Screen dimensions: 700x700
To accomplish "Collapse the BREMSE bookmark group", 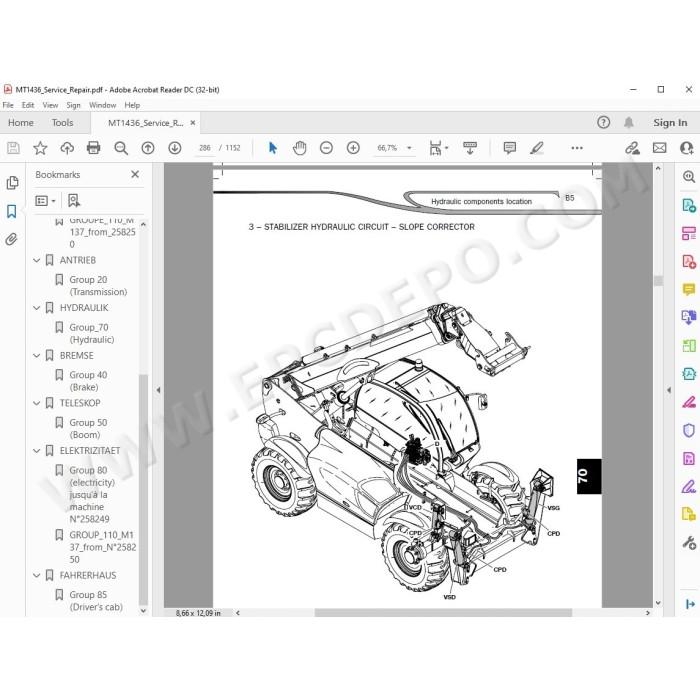I will [37, 355].
